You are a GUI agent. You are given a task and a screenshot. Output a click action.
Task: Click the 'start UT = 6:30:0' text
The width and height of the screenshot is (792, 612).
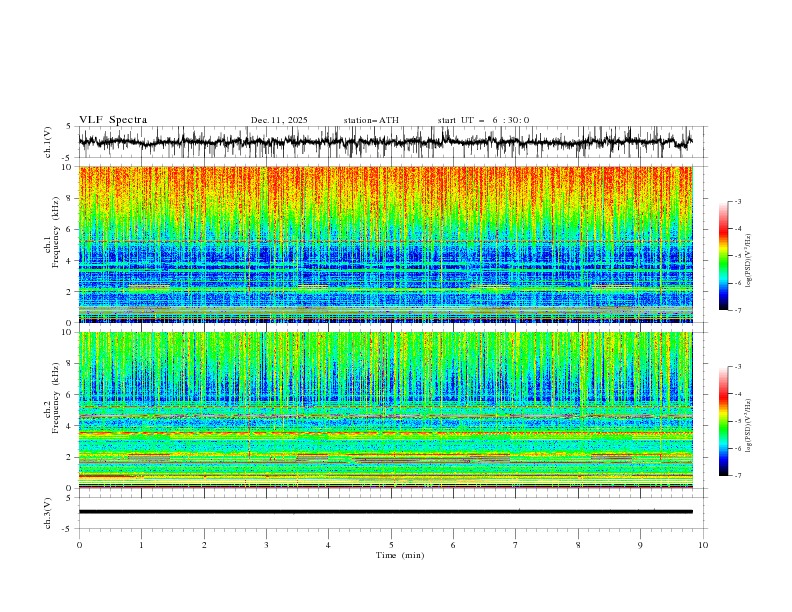pyautogui.click(x=483, y=120)
